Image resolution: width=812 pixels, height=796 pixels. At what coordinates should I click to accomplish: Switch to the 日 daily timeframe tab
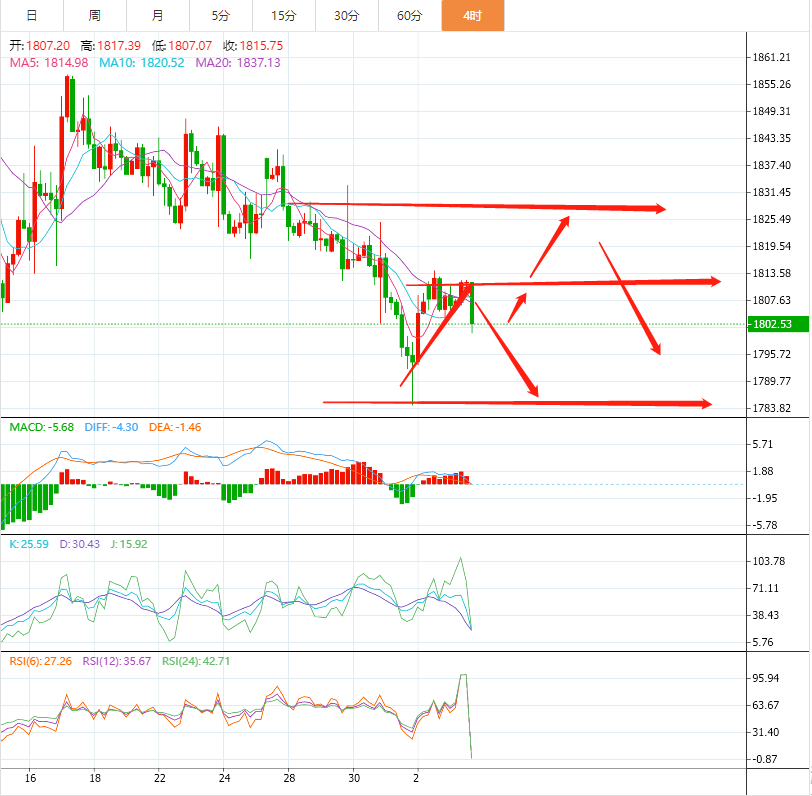click(32, 16)
